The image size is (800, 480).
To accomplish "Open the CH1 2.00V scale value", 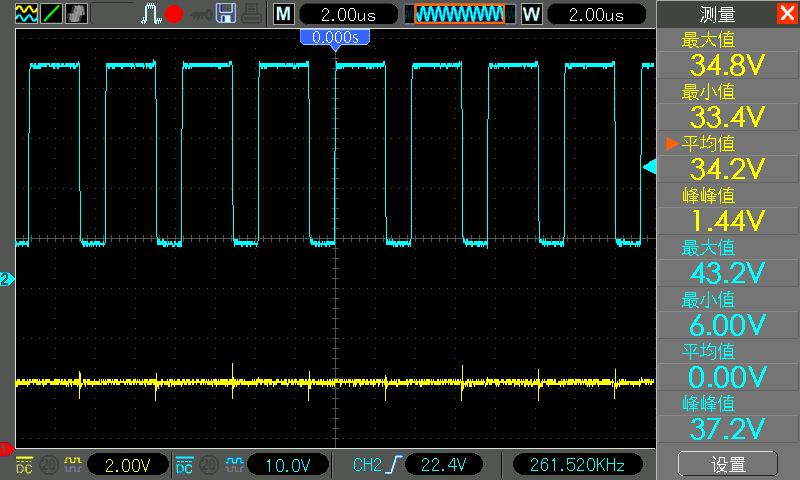I will click(128, 465).
